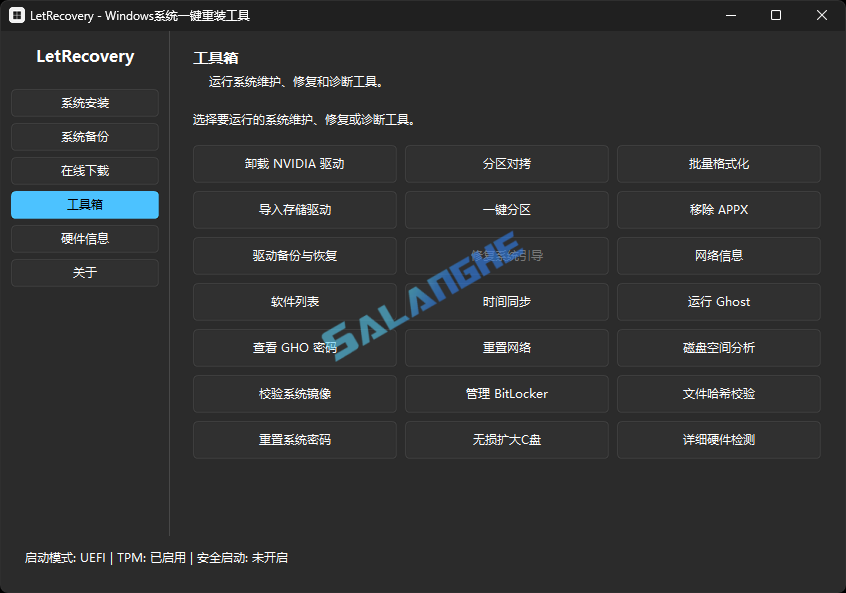The height and width of the screenshot is (593, 846).
Task: Open 磁盘空间分析
Action: click(719, 348)
